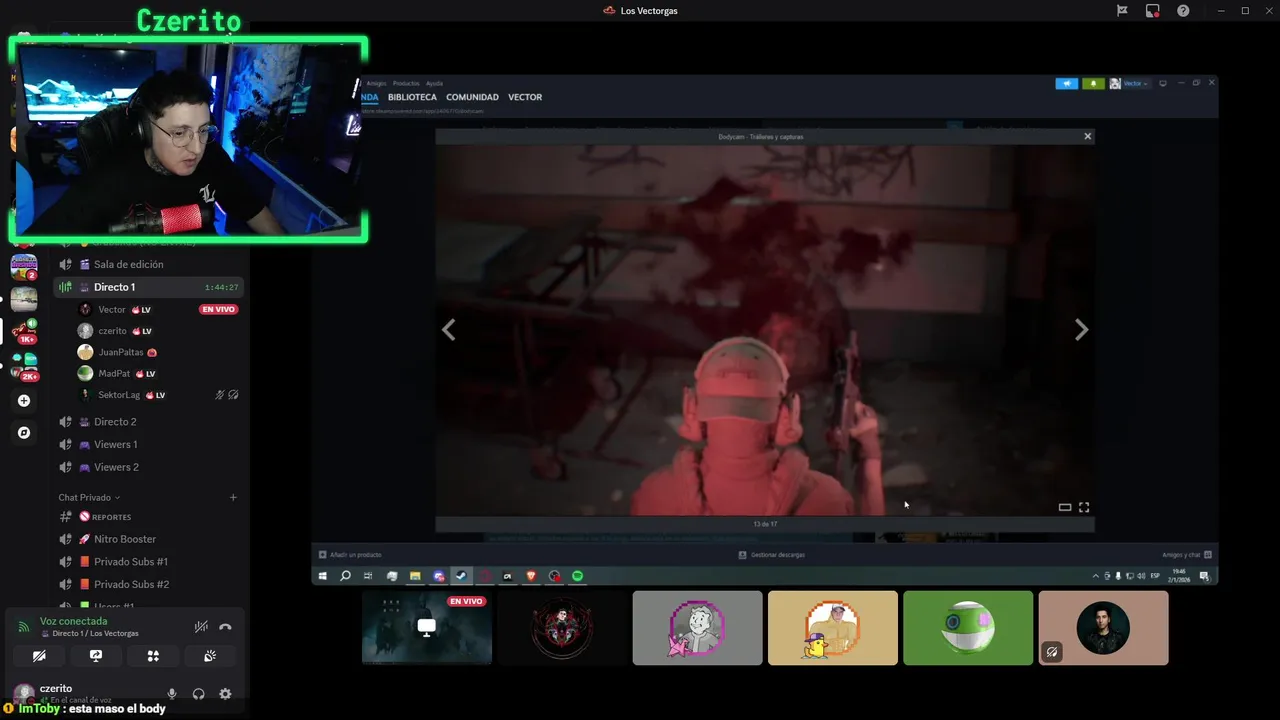Open the Discord inbox flag icon

[x=1122, y=11]
